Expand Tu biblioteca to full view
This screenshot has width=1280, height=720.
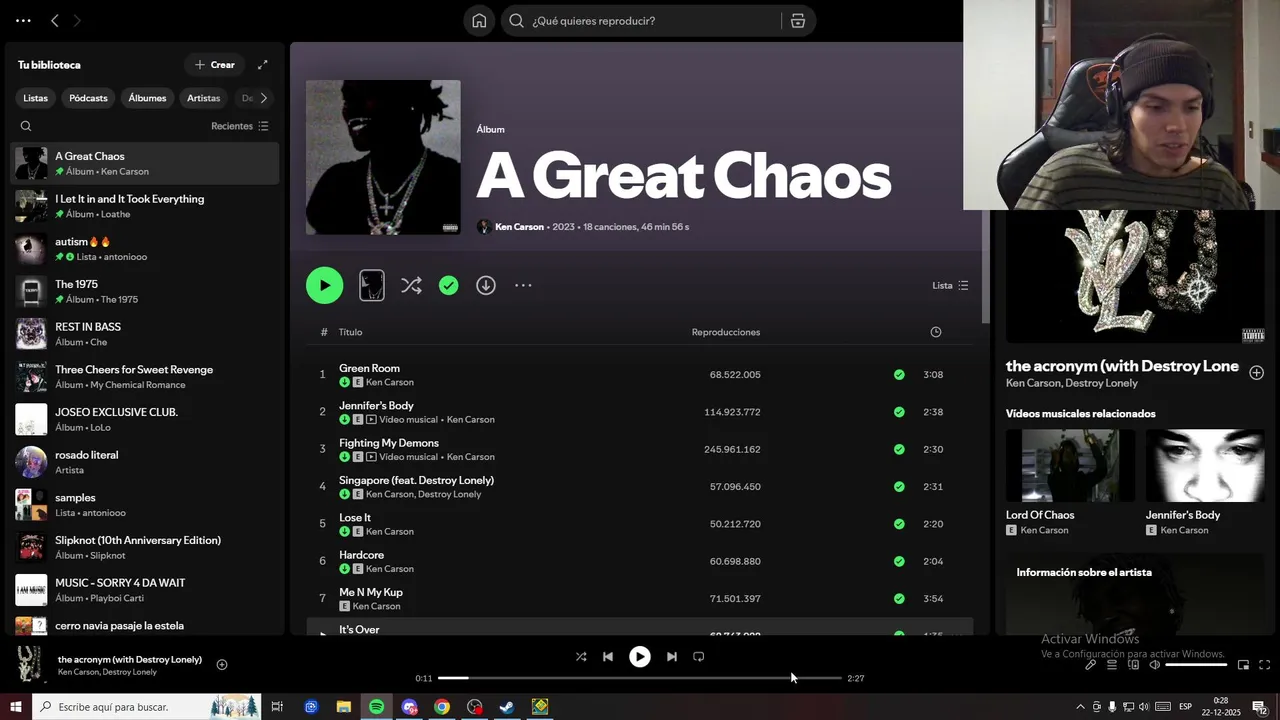click(263, 65)
